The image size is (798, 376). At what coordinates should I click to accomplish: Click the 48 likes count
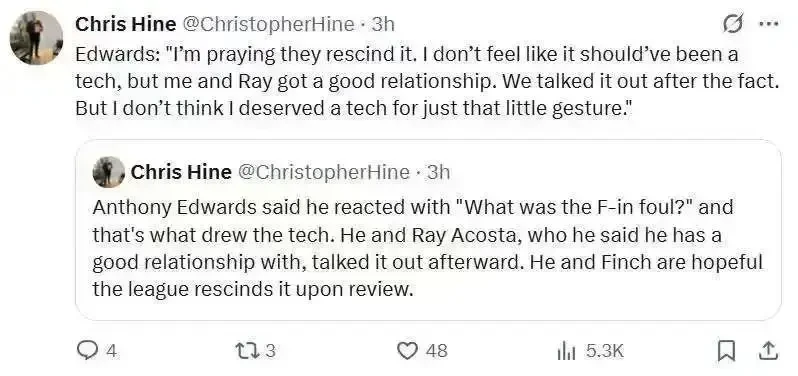point(437,351)
